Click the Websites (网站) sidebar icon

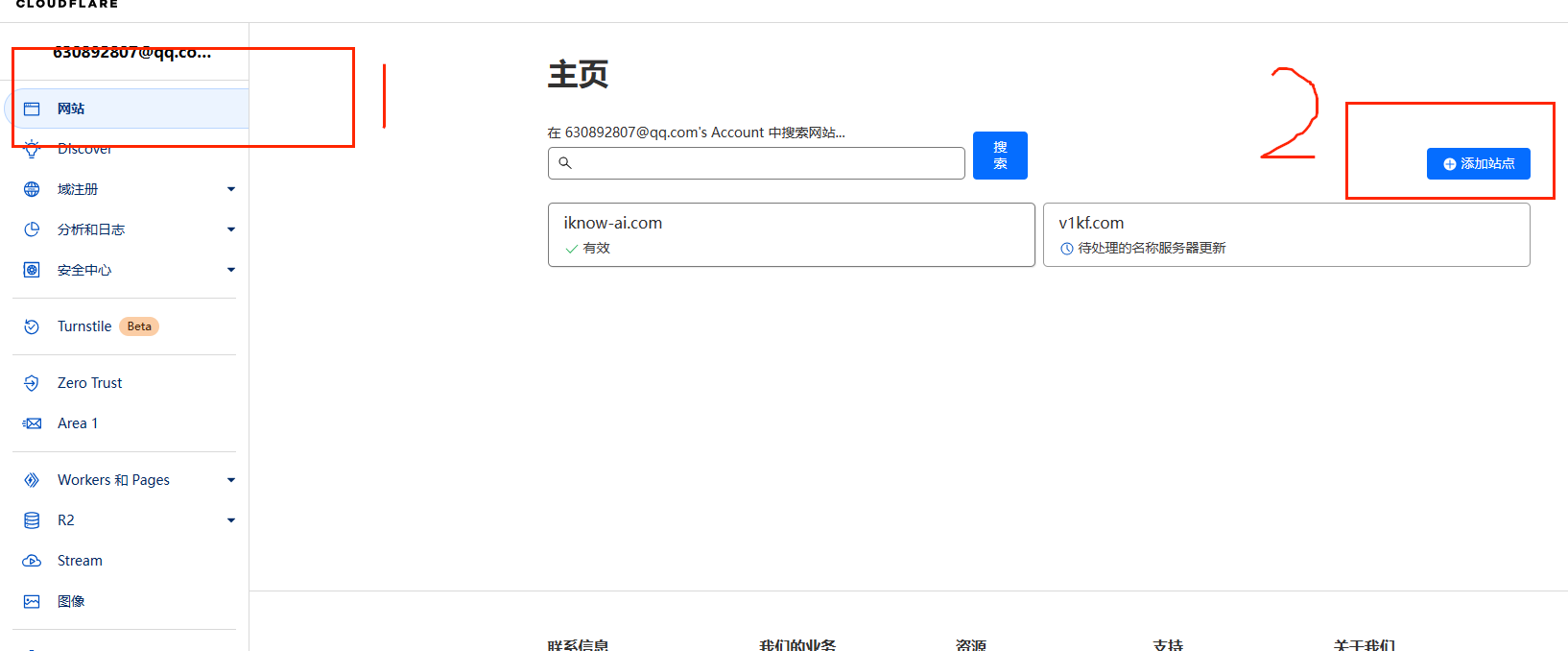(x=32, y=108)
